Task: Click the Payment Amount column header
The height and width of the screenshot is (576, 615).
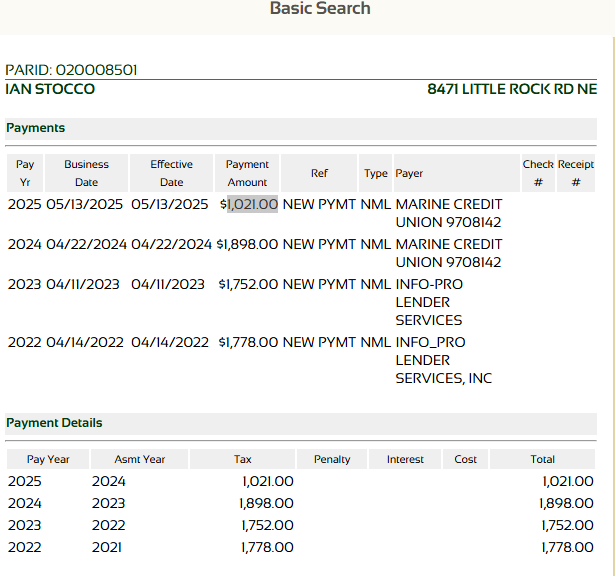Action: [247, 173]
